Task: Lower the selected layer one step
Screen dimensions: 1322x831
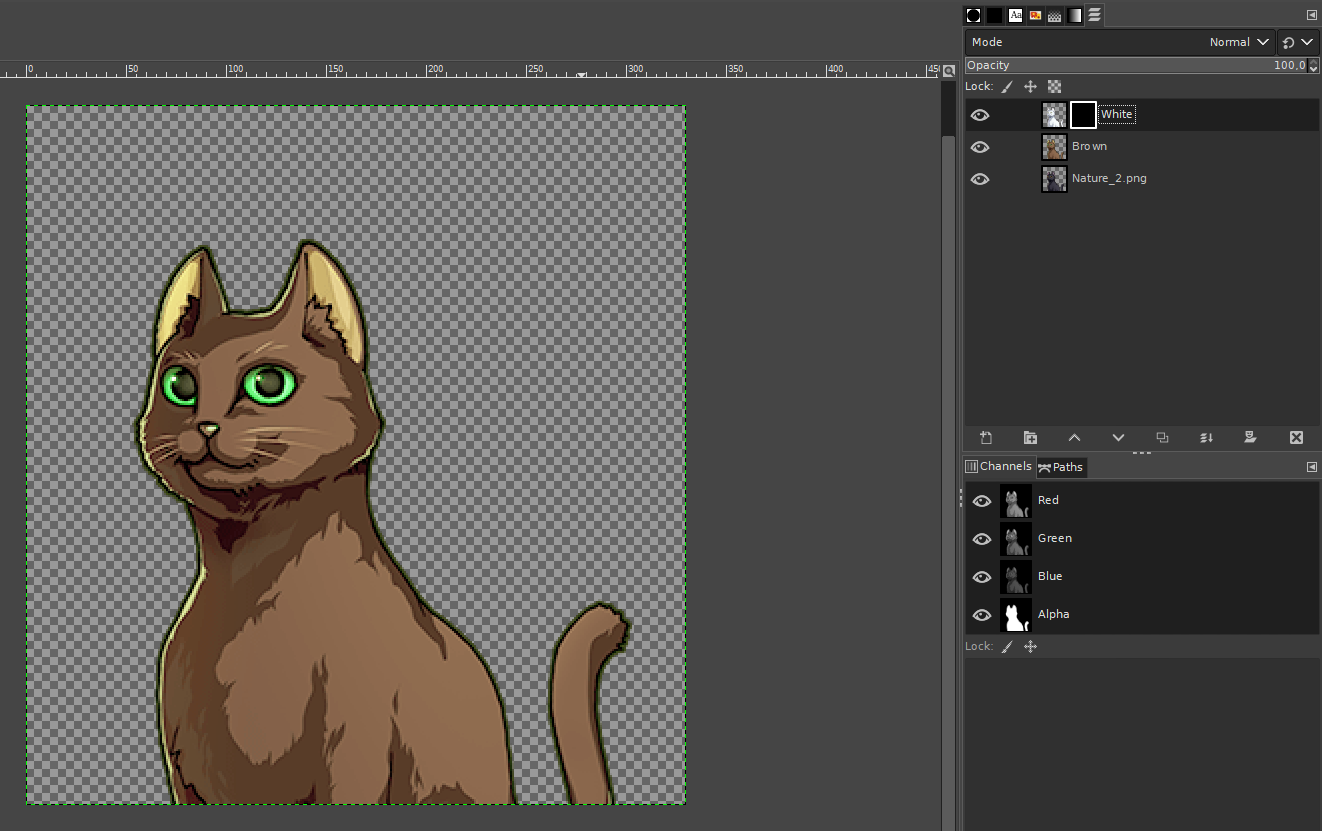Action: pos(1118,438)
